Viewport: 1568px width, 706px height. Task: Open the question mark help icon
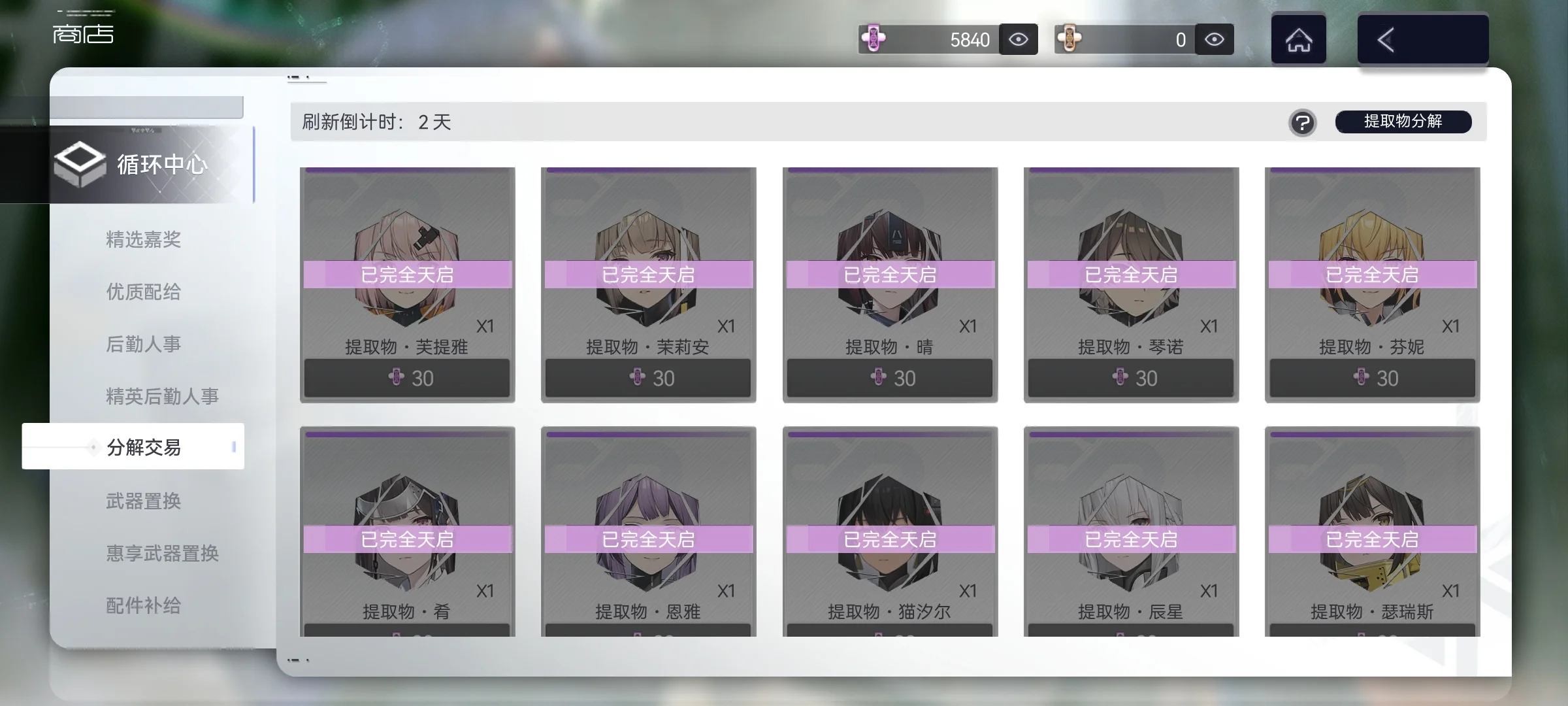[1302, 122]
